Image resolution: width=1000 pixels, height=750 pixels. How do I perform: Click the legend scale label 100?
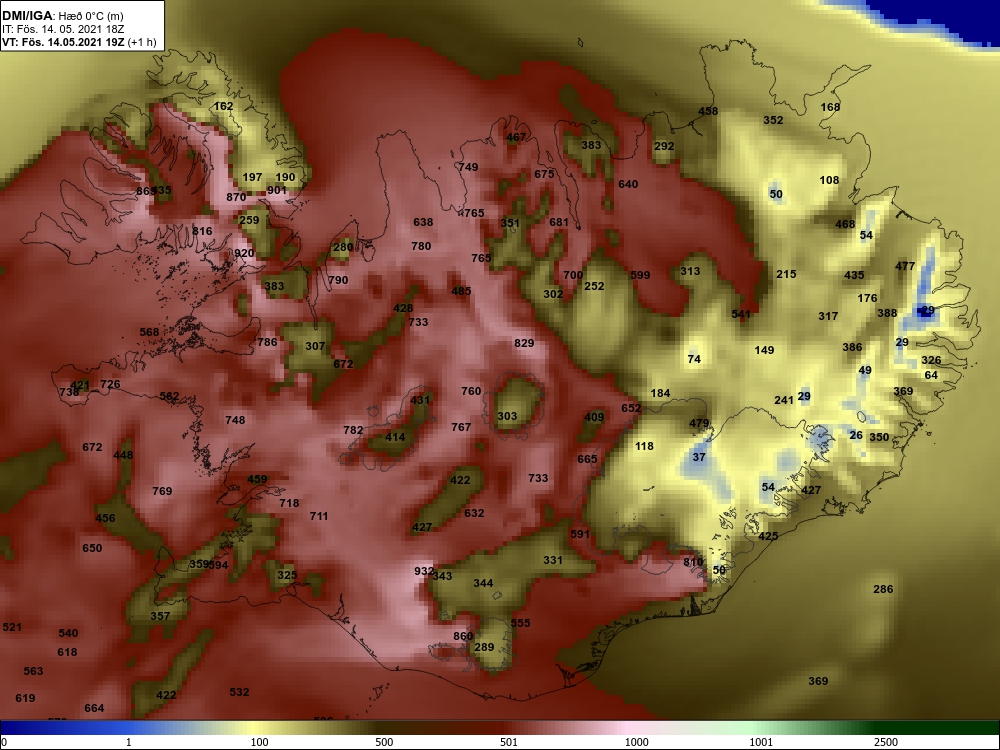coord(259,742)
